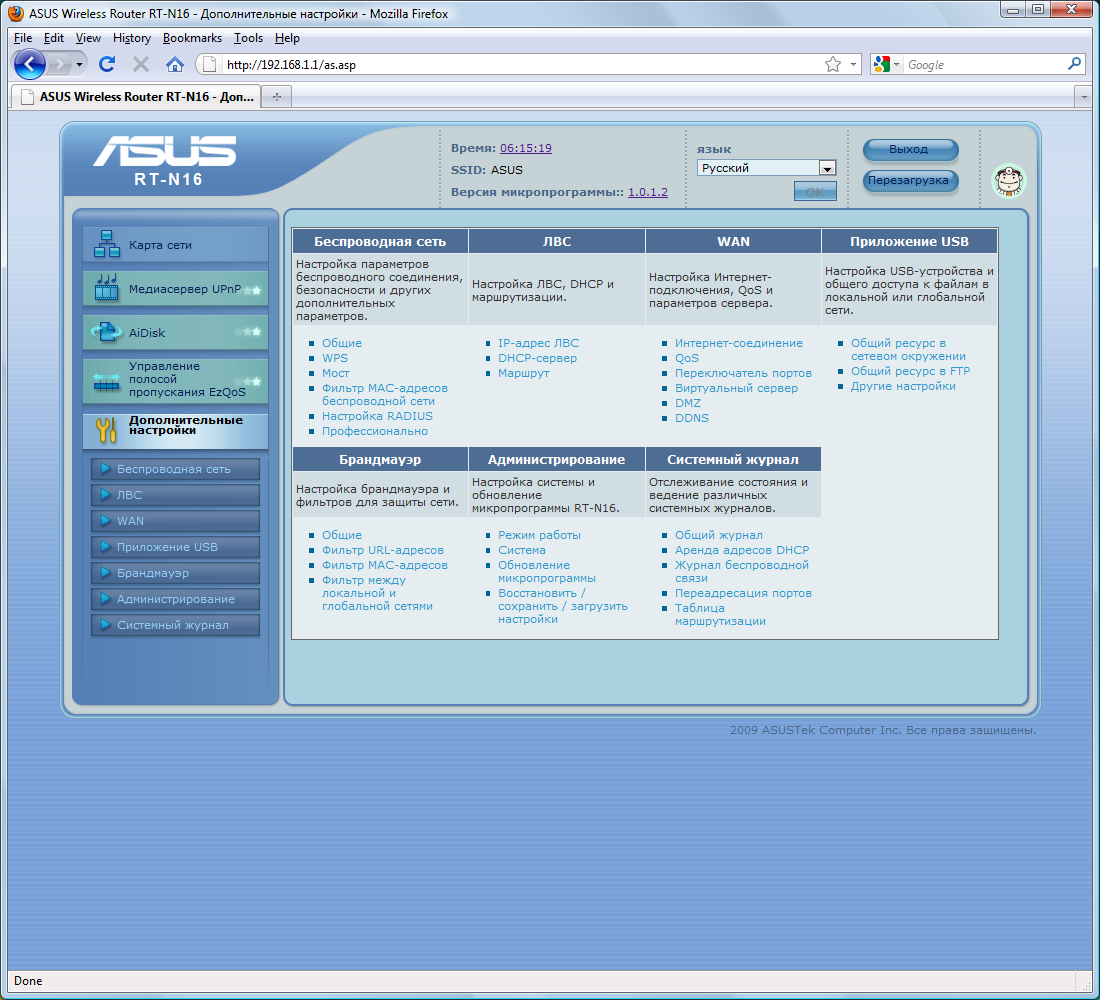Go to the Home page icon

tap(175, 65)
